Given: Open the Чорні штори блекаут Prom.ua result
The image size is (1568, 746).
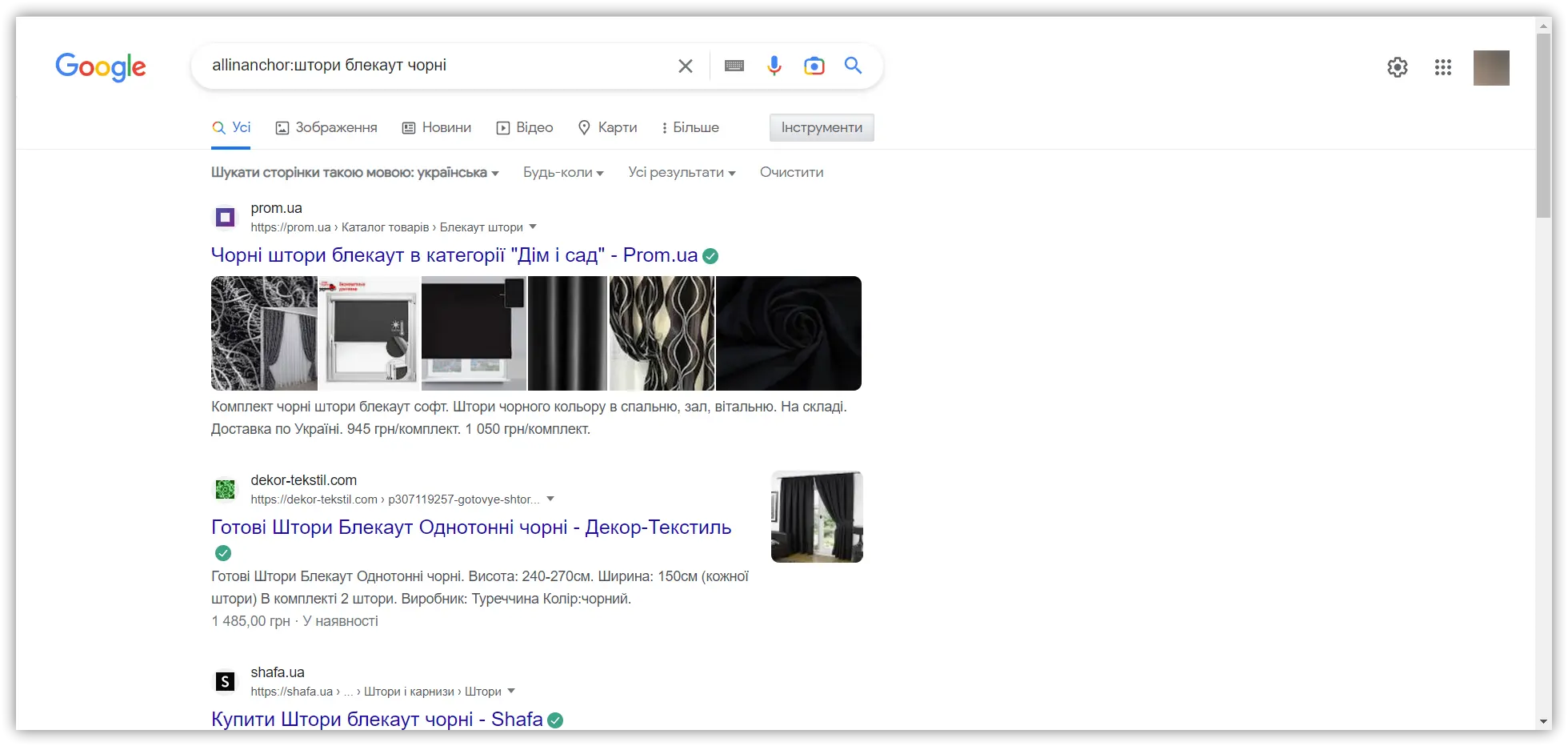Looking at the screenshot, I should pyautogui.click(x=454, y=255).
